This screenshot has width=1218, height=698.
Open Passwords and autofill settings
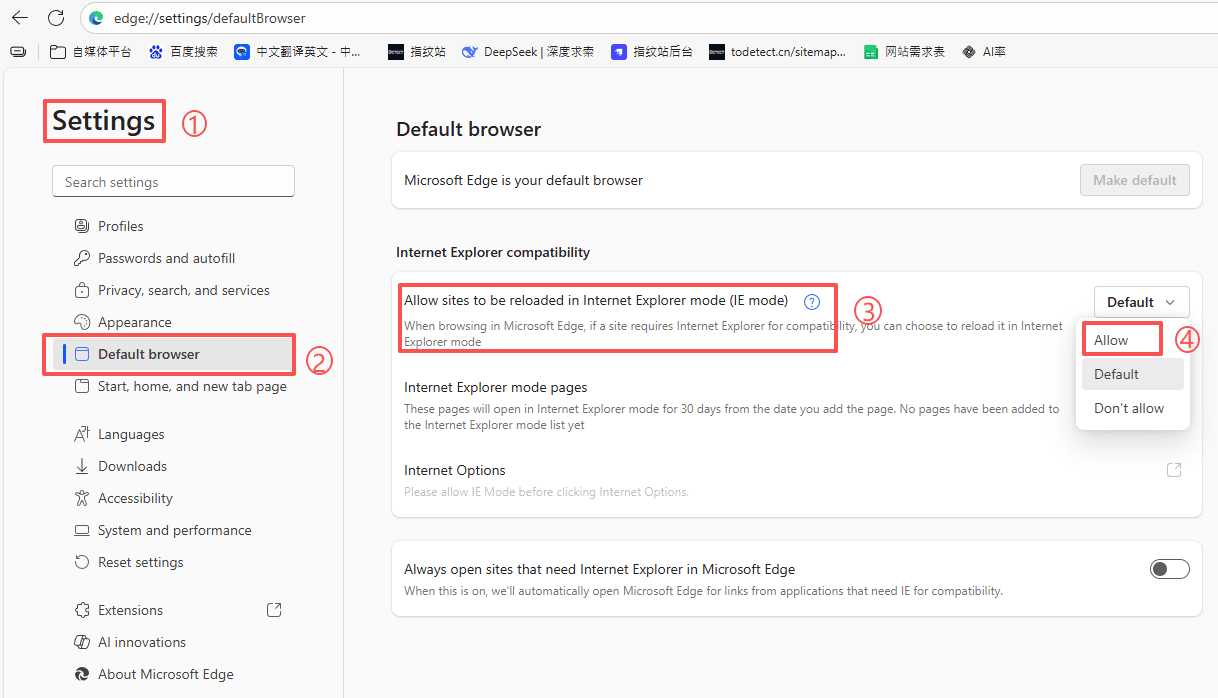pos(173,258)
